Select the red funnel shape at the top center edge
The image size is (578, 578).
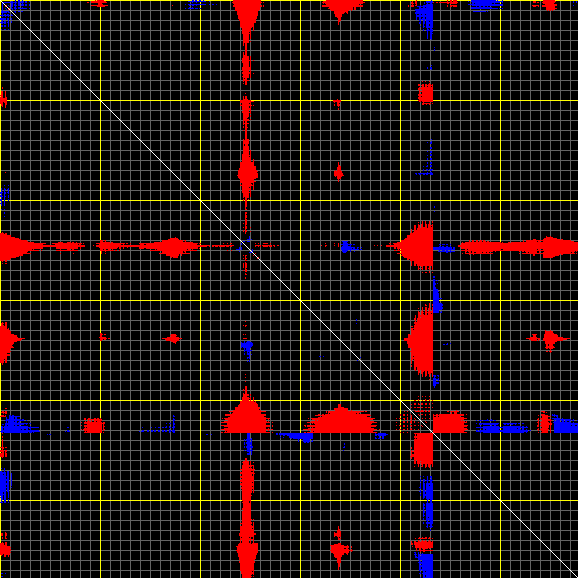[x=247, y=17]
